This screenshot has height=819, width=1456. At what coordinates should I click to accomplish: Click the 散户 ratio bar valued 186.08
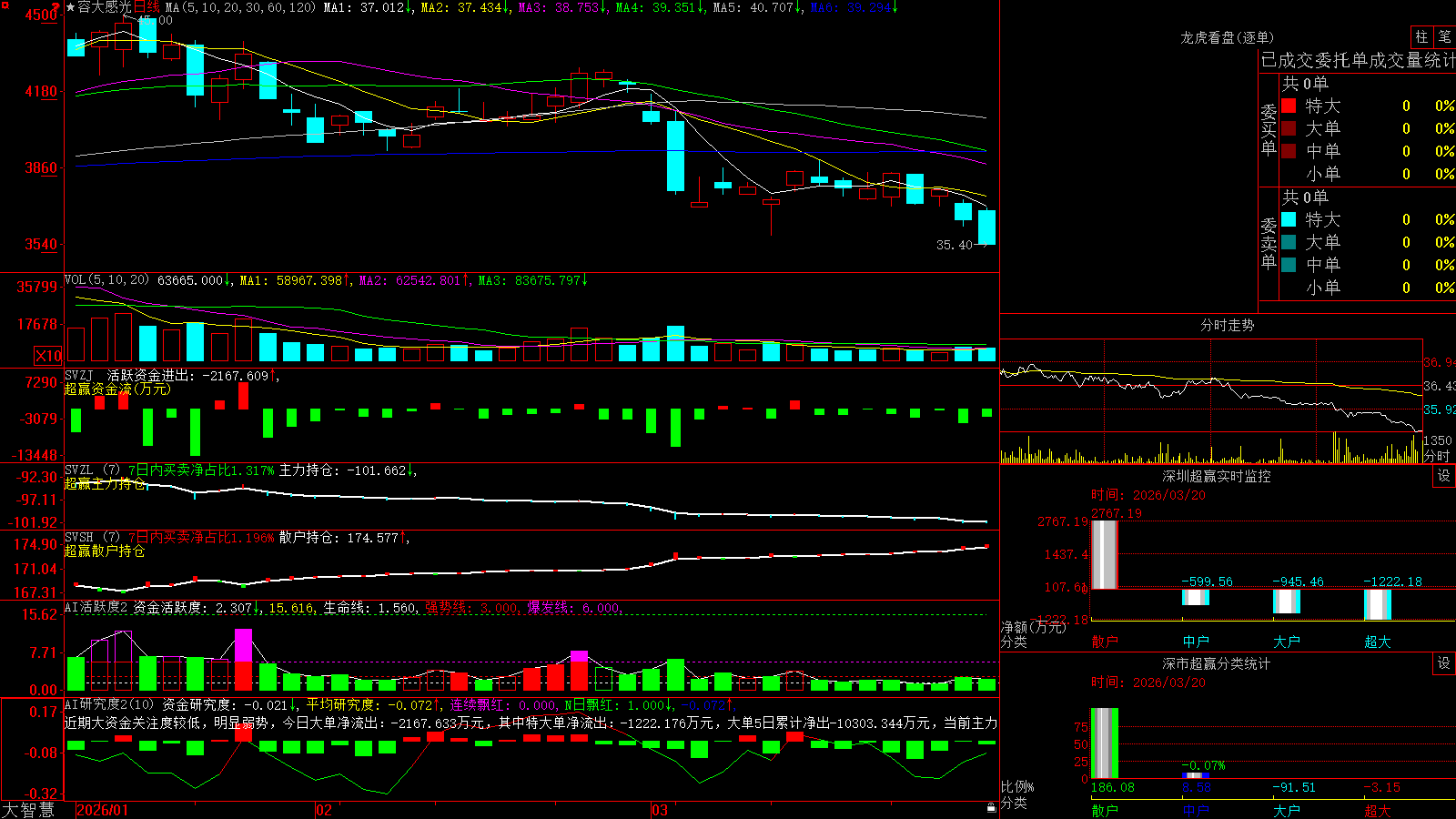click(x=1105, y=743)
